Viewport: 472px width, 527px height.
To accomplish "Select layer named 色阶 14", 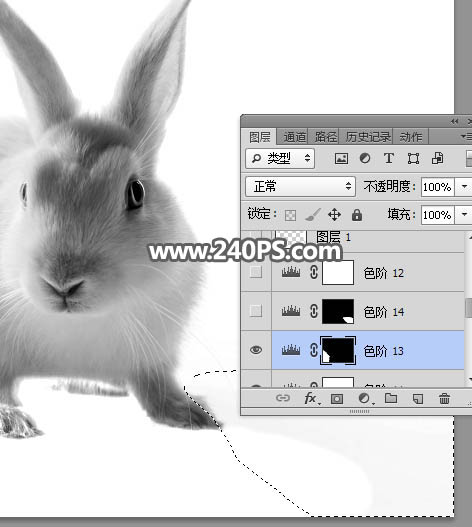I will coord(384,312).
